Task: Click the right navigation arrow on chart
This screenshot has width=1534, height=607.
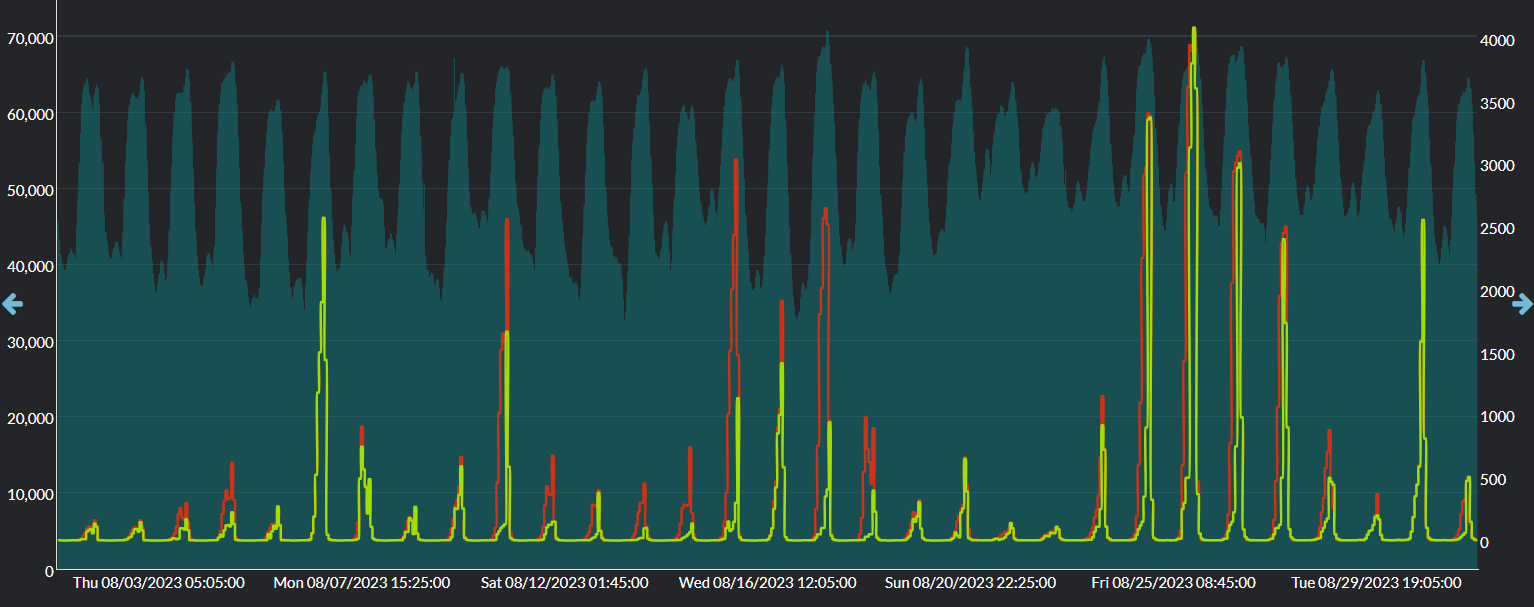Action: pyautogui.click(x=1522, y=304)
